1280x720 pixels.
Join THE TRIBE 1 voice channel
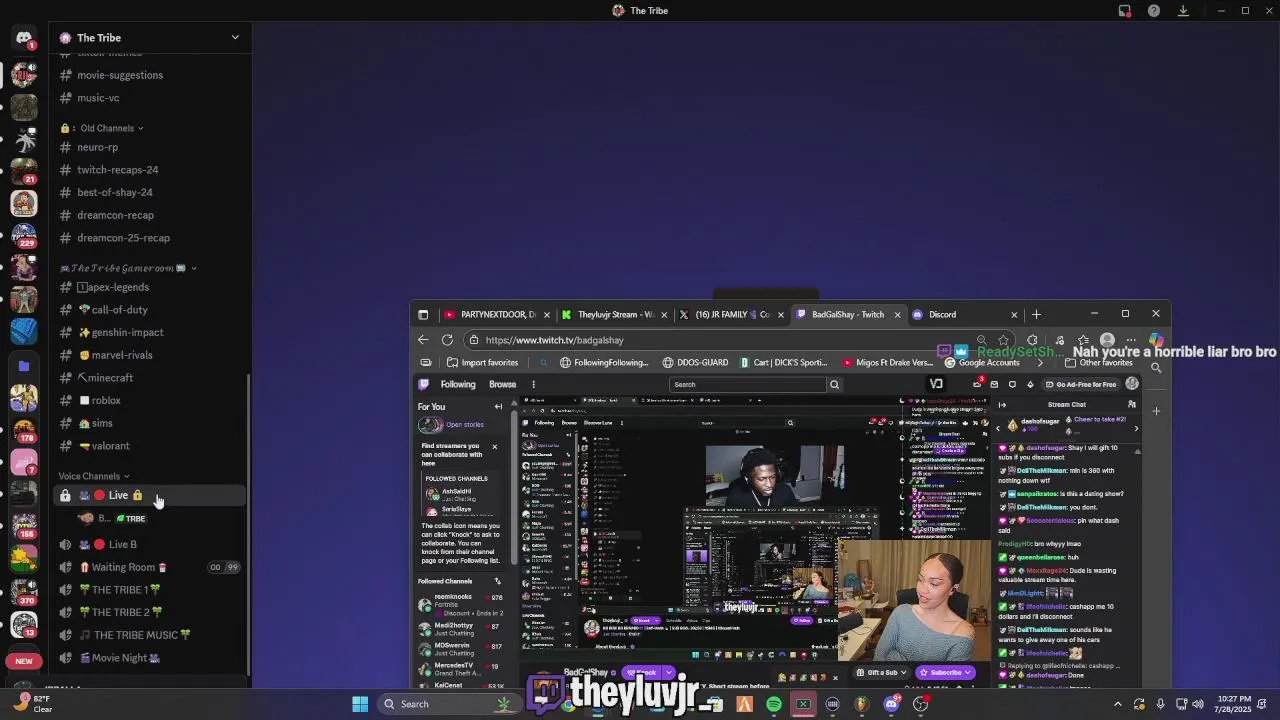150,590
